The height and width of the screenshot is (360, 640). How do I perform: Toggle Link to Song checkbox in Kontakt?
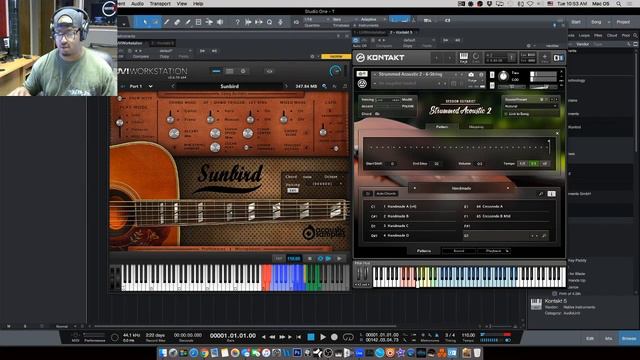[507, 114]
